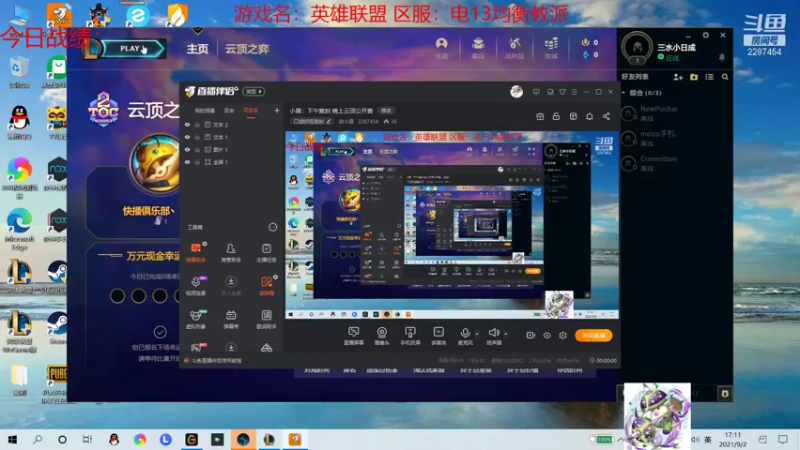Open the video microphone tool with purple badge
The image size is (800, 450).
point(196,286)
